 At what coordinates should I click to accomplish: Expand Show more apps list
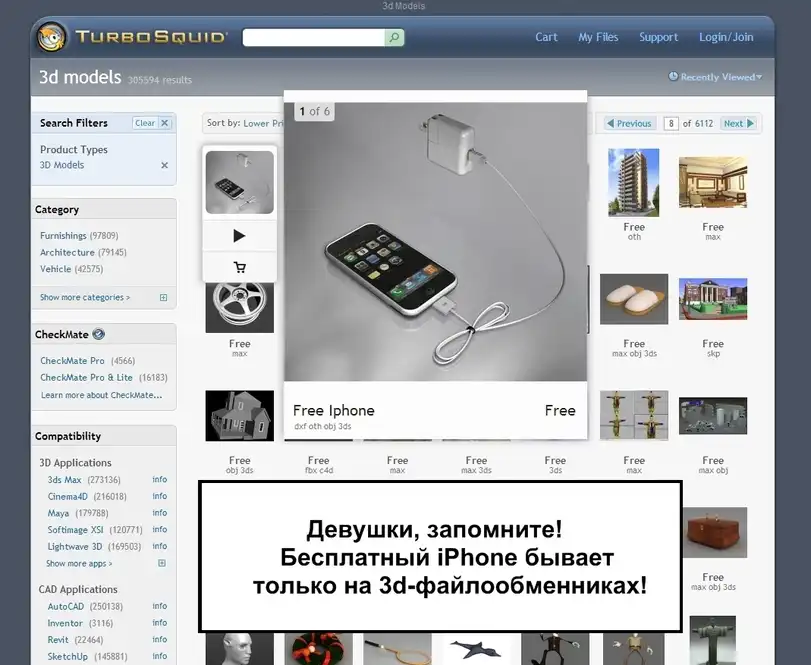[x=80, y=564]
